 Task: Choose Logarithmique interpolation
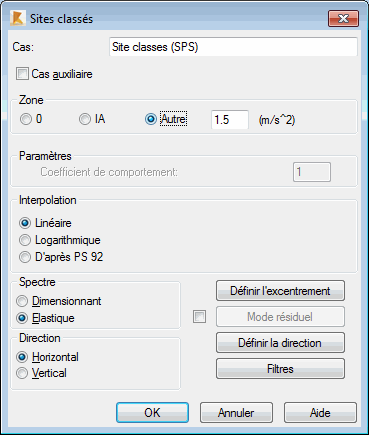click(x=25, y=240)
